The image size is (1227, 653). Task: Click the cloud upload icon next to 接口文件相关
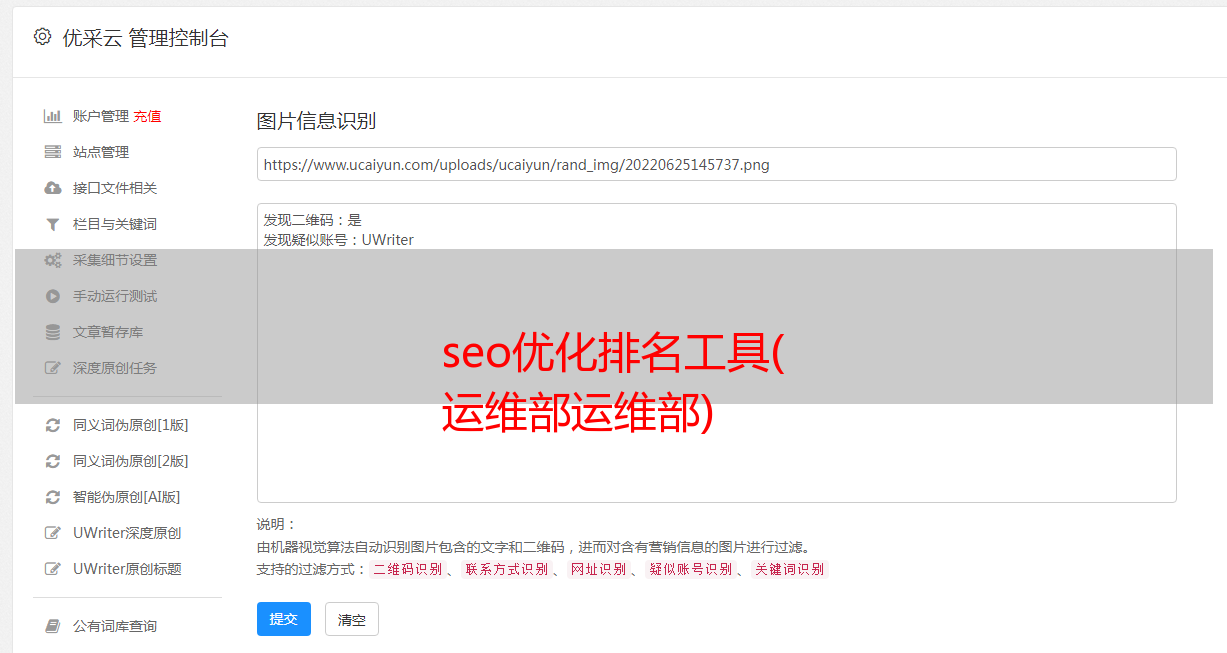[53, 188]
